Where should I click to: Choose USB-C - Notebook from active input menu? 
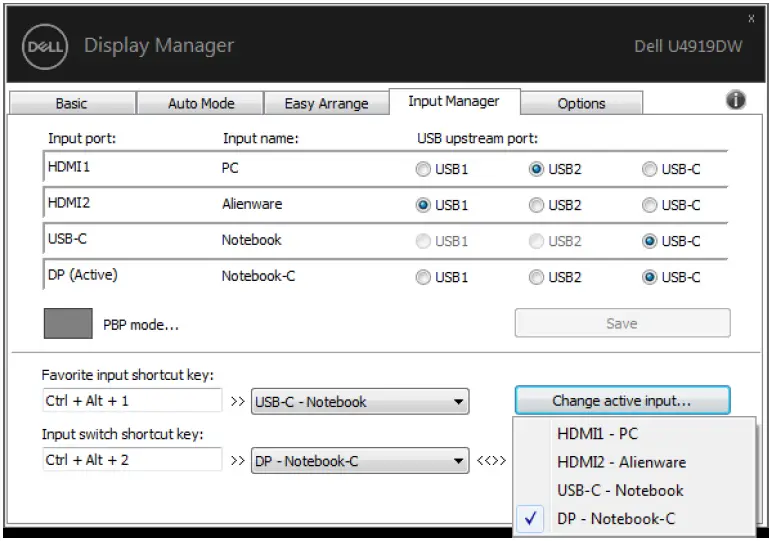tap(634, 490)
